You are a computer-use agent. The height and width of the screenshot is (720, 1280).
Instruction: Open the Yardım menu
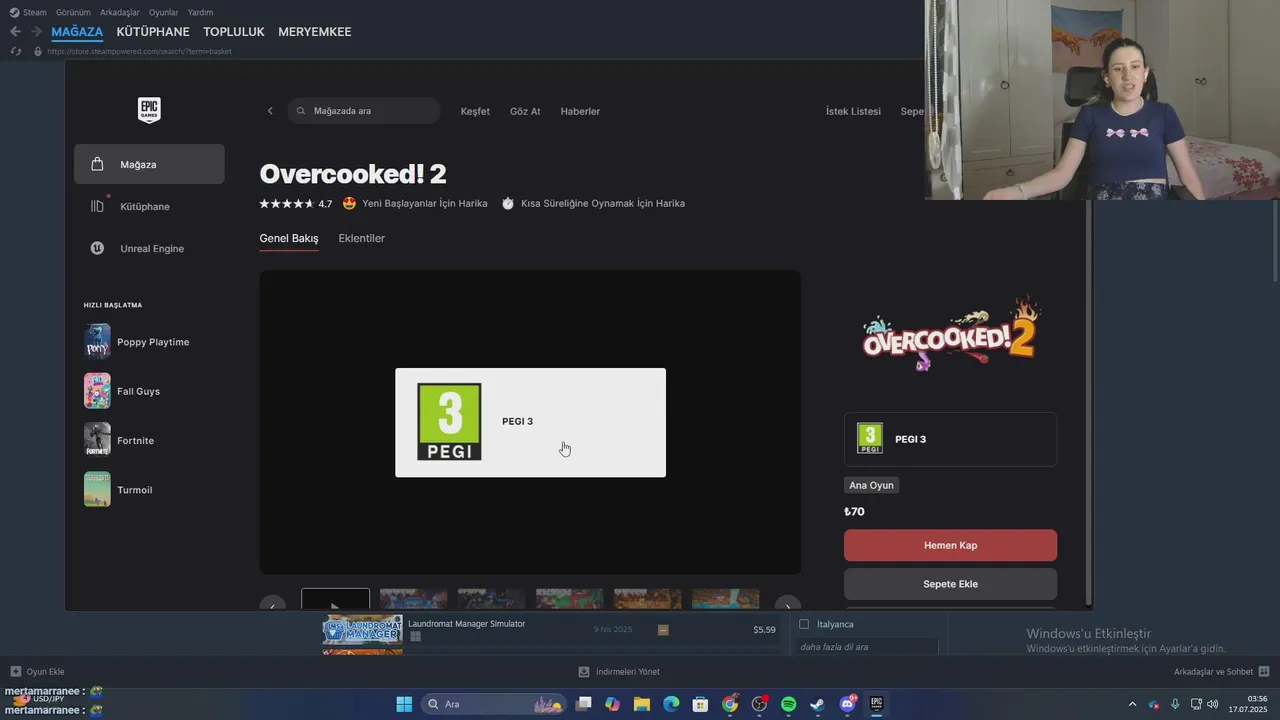coord(200,12)
